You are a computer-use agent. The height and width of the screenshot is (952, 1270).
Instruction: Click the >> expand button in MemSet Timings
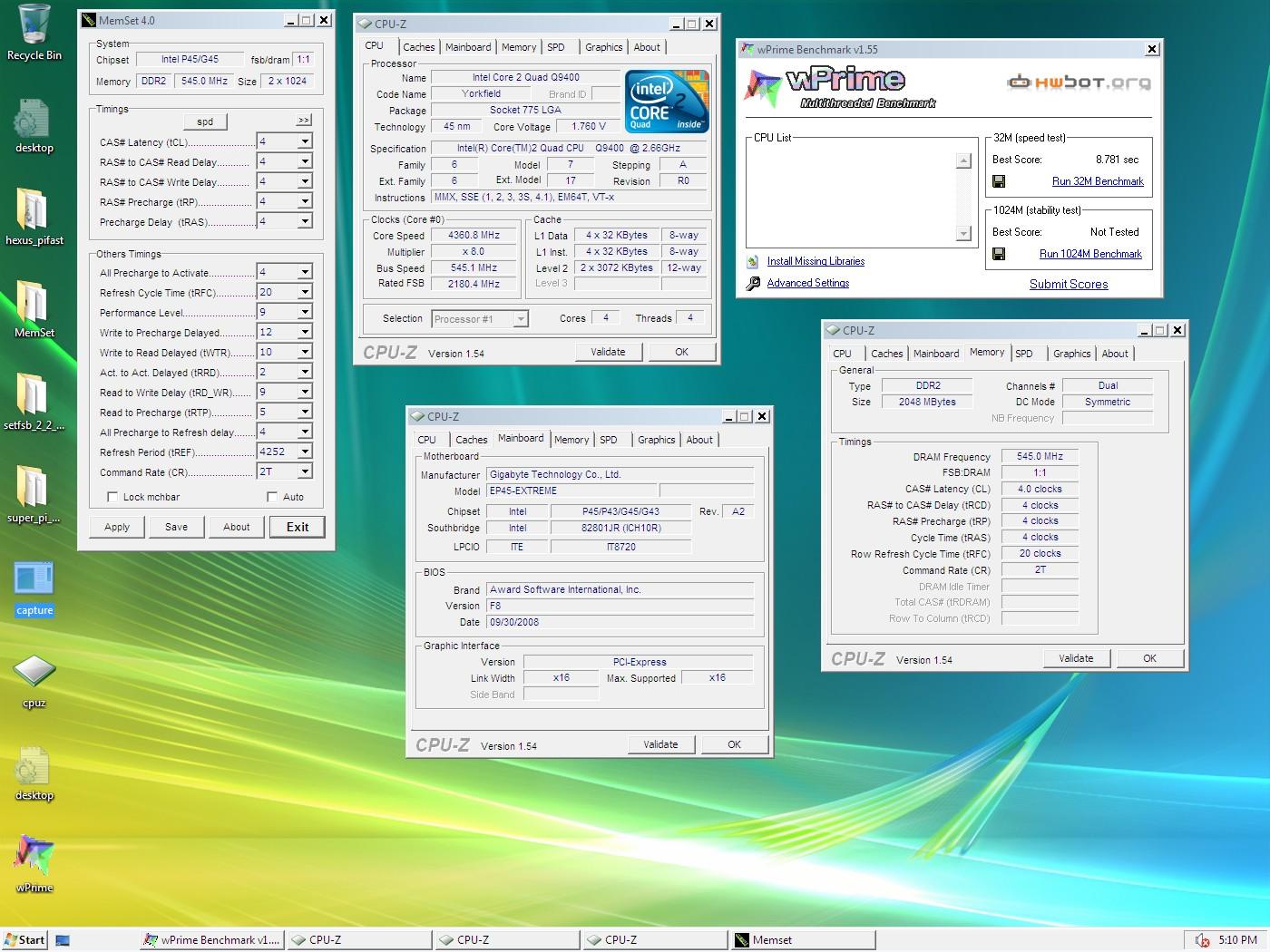(x=304, y=121)
